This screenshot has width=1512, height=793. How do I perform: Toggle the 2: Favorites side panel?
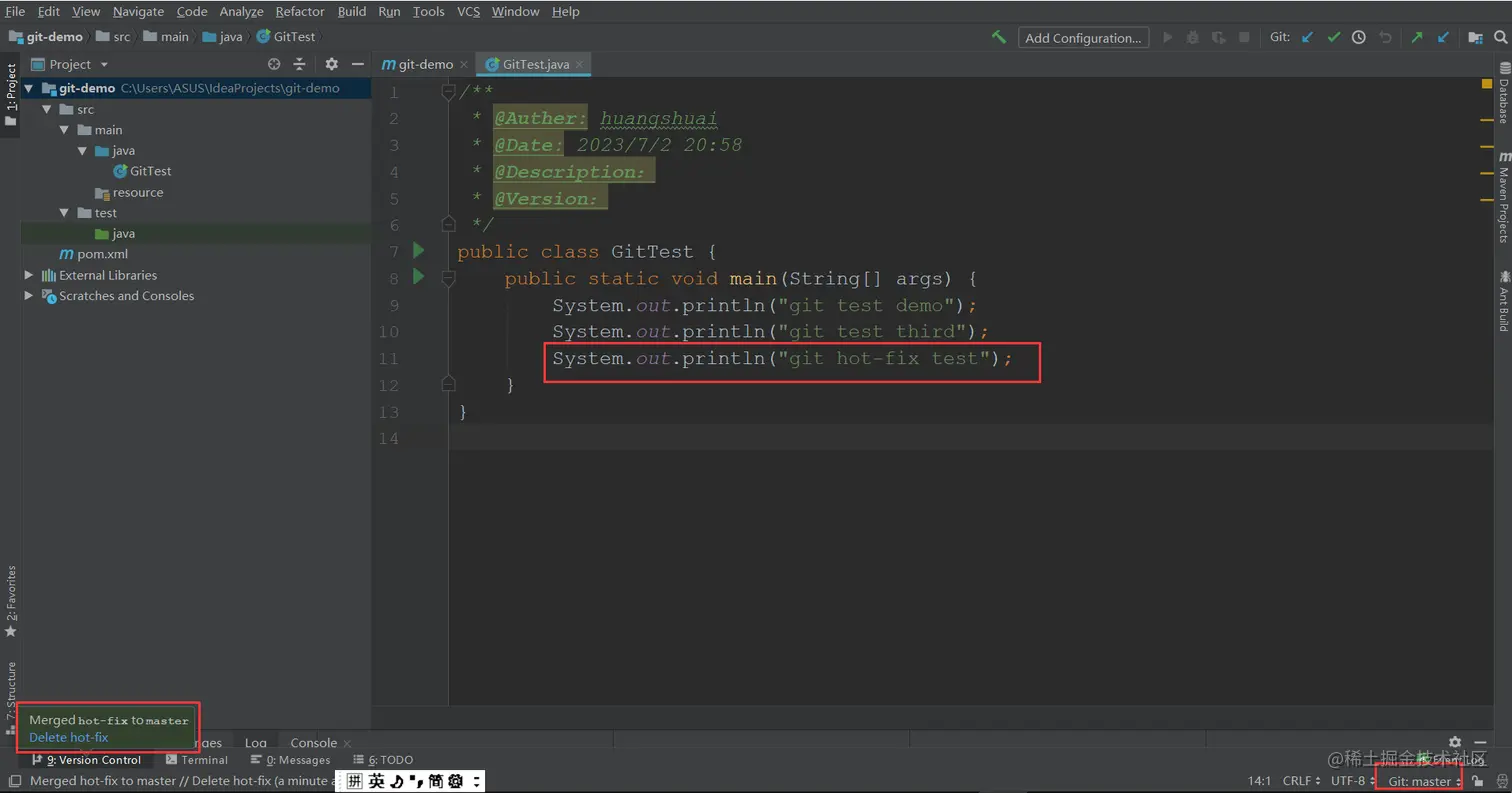click(10, 602)
